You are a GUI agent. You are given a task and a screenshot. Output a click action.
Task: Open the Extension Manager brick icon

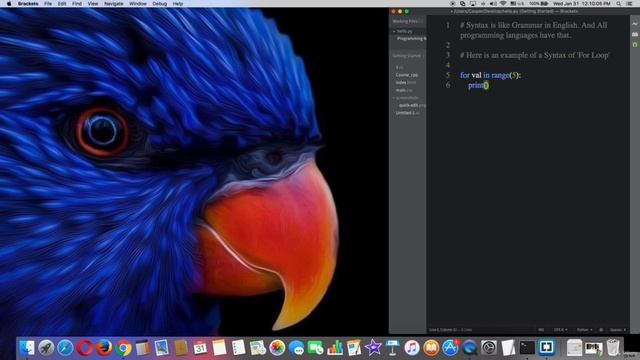click(x=635, y=34)
